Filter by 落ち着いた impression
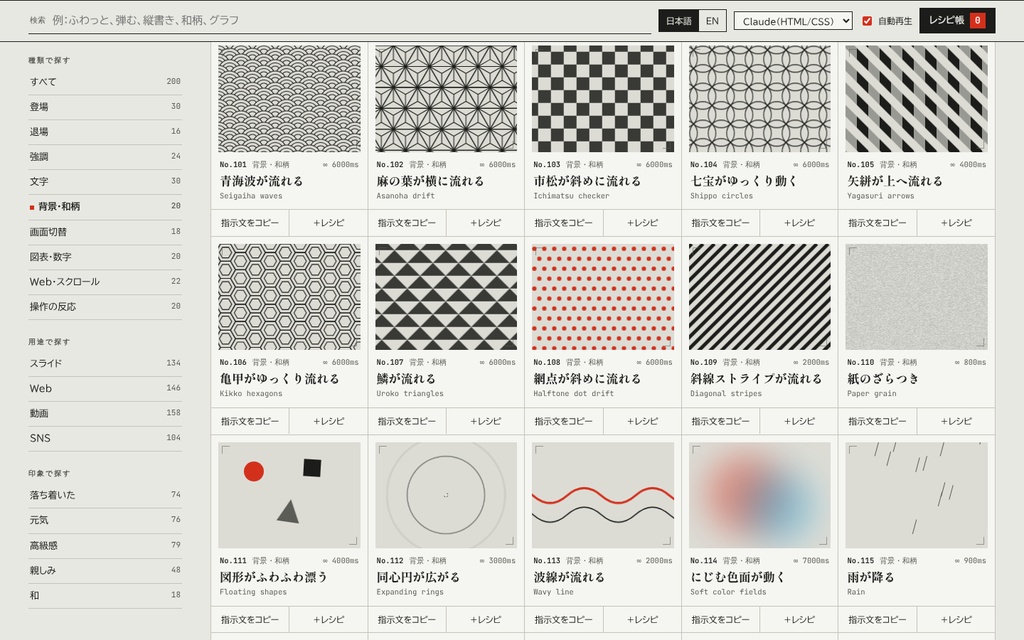 (x=105, y=495)
